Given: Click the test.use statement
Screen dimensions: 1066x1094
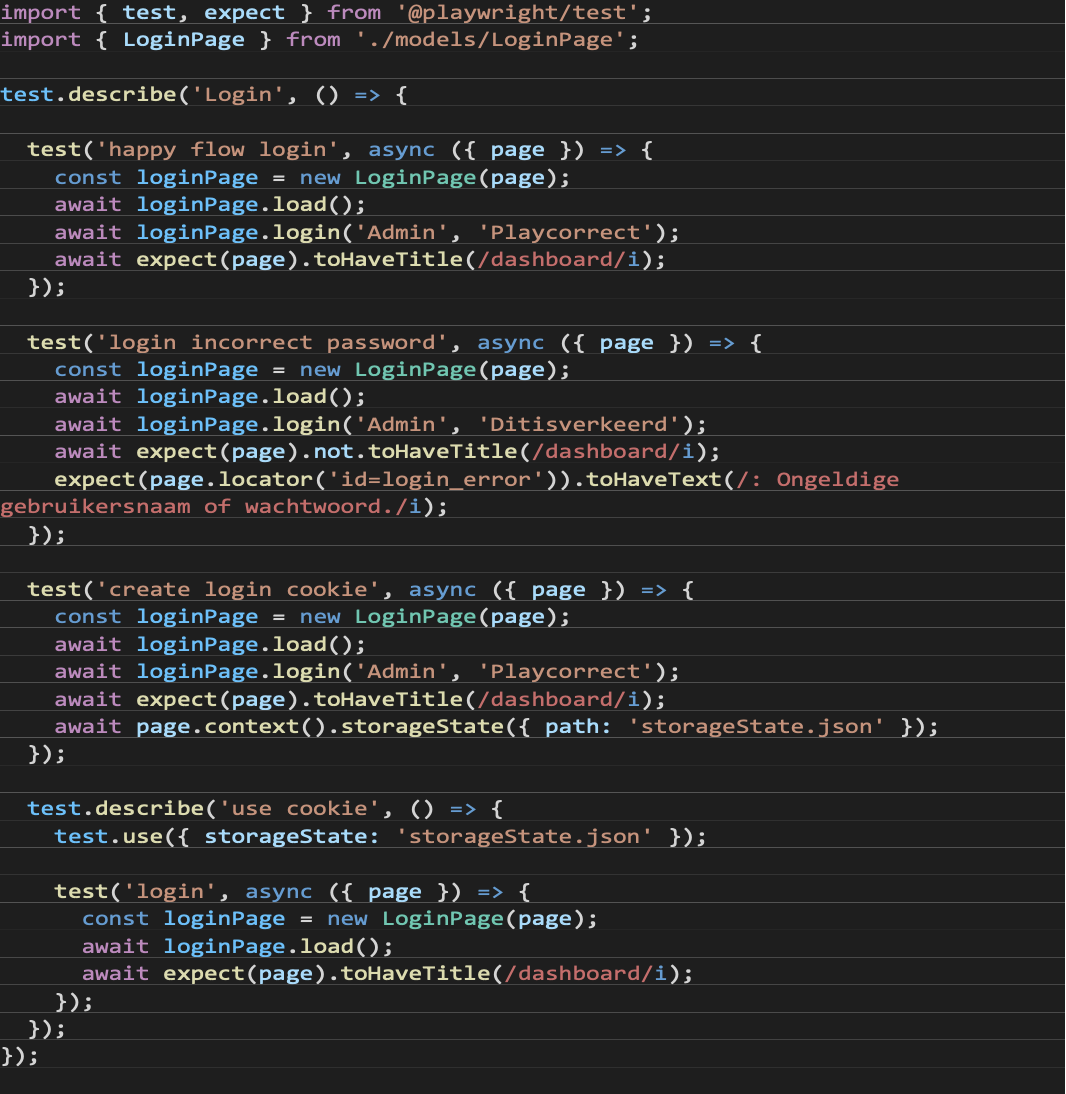Looking at the screenshot, I should pyautogui.click(x=105, y=834).
